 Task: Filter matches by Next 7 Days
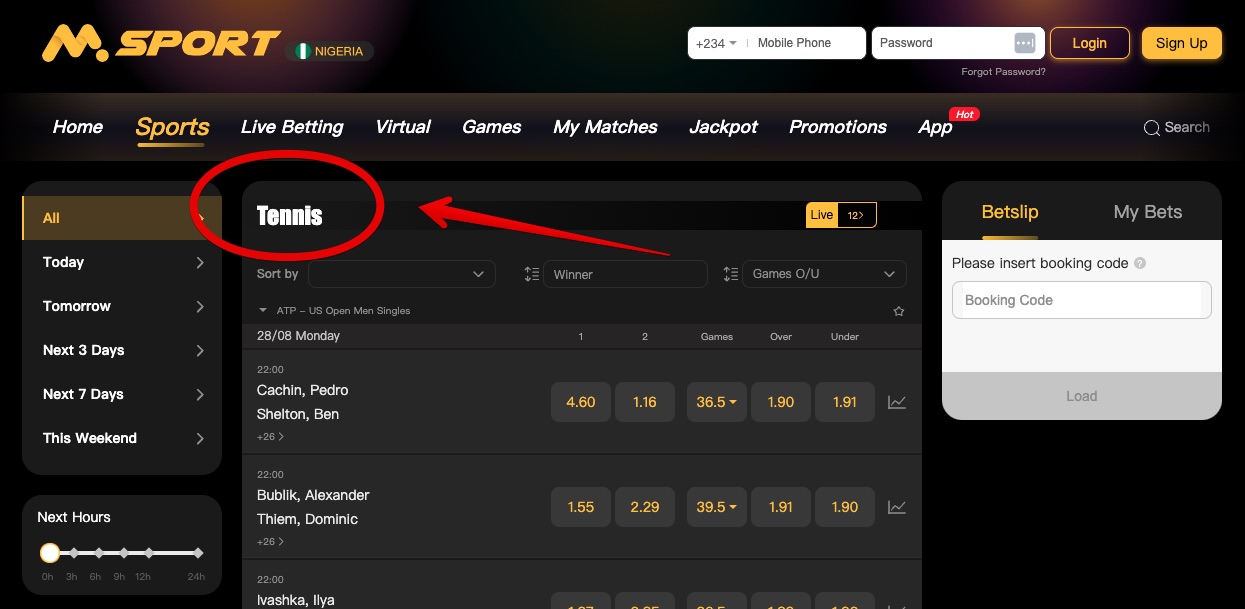pyautogui.click(x=122, y=394)
